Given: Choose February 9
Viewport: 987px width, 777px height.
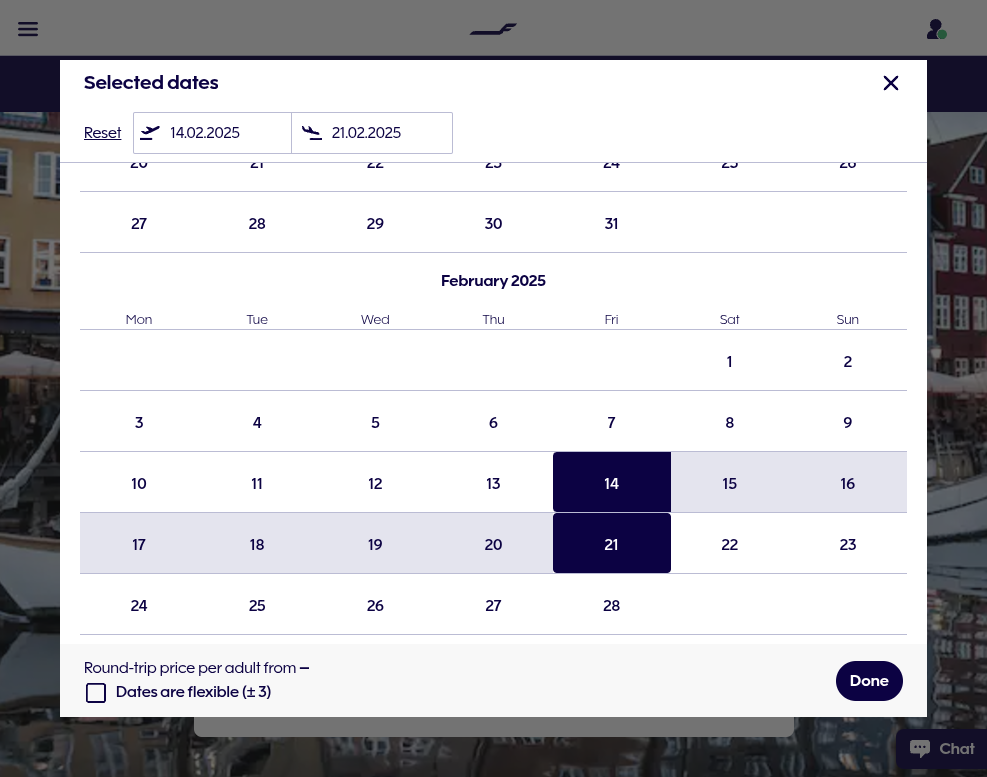Looking at the screenshot, I should [848, 423].
